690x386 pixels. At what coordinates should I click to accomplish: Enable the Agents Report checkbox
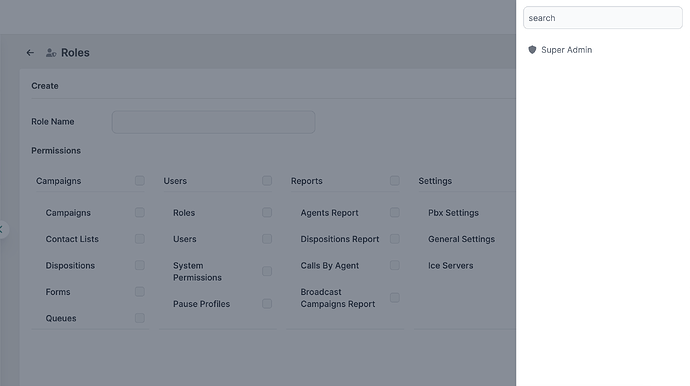(395, 213)
